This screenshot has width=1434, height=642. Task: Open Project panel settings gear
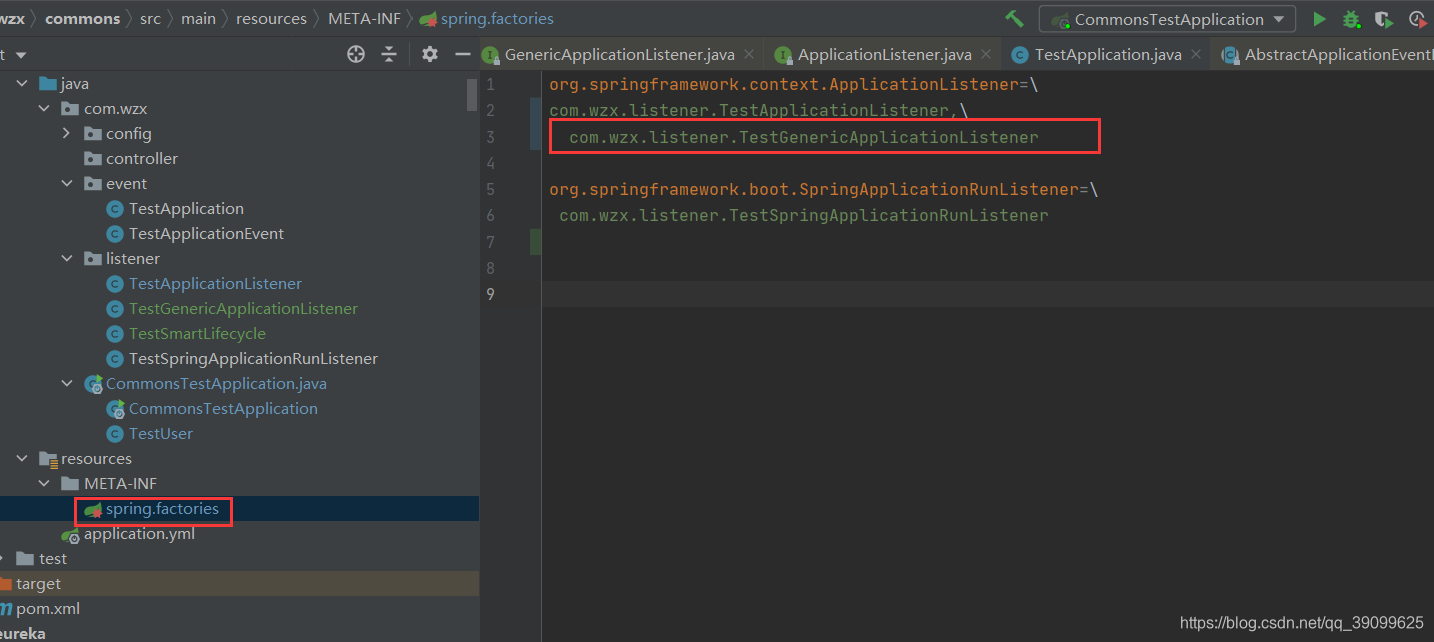[429, 55]
